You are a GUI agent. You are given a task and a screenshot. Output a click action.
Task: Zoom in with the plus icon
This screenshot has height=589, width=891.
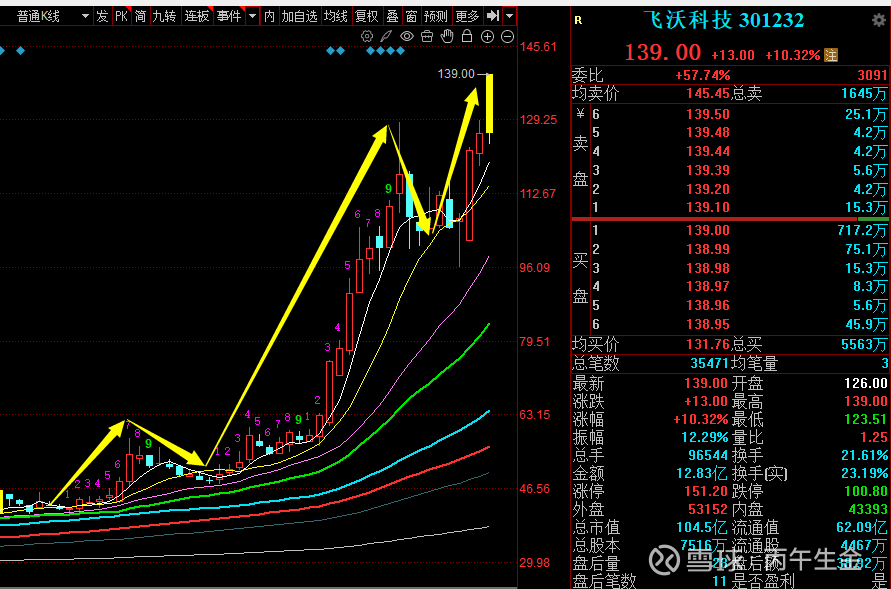487,37
